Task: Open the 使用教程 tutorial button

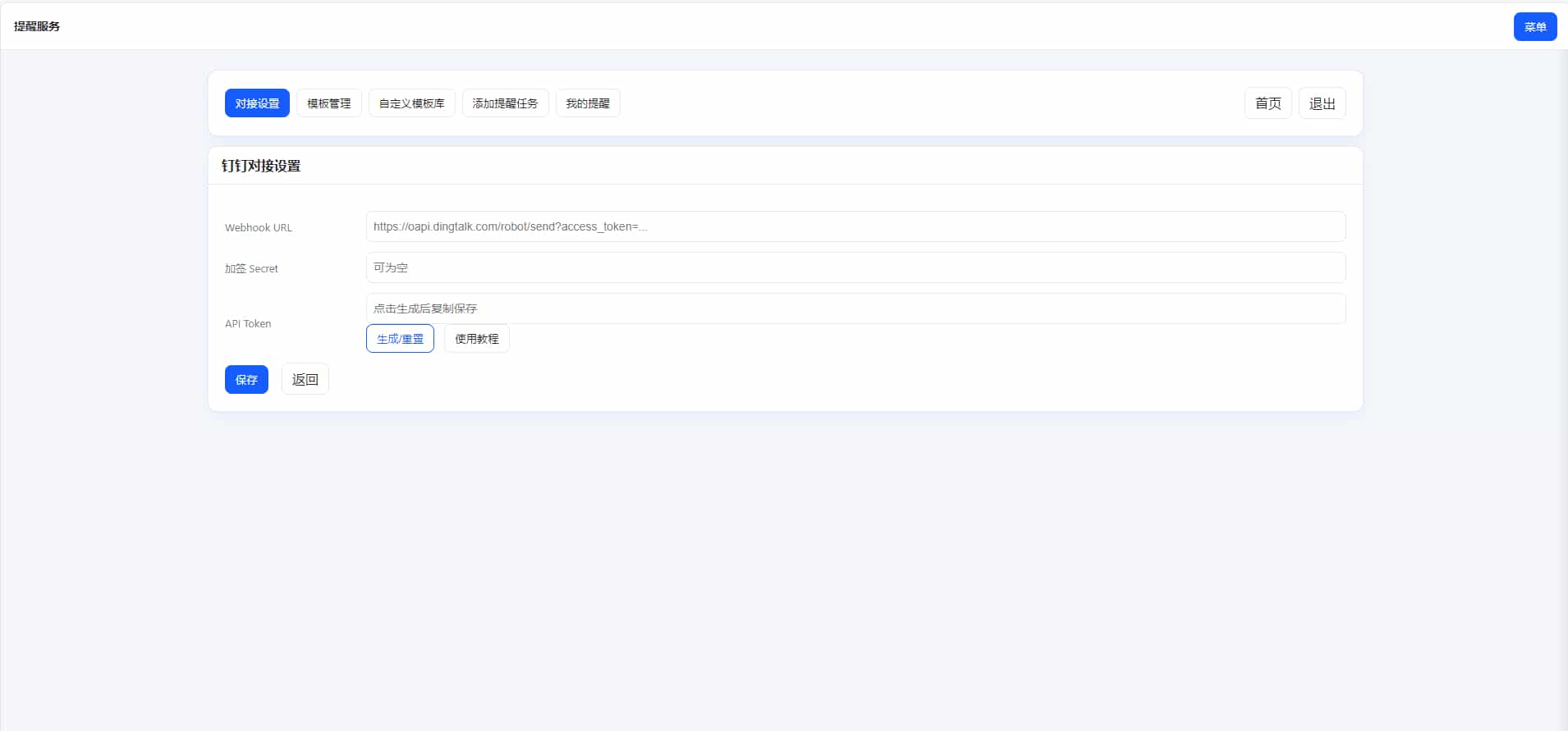Action: (x=476, y=339)
